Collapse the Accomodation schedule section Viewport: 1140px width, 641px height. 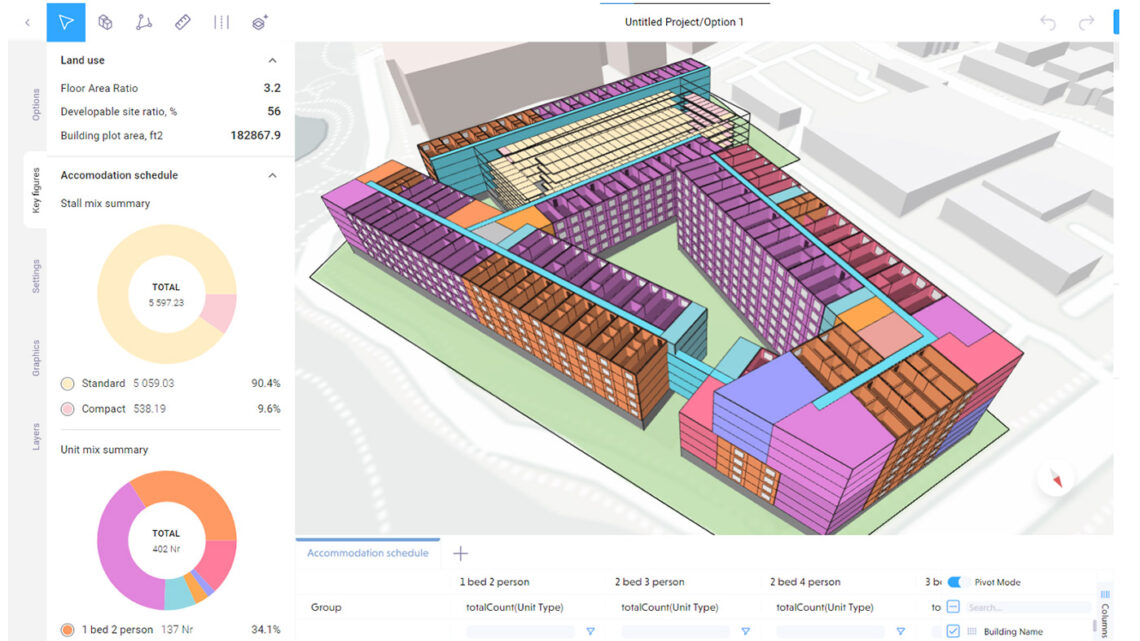click(x=272, y=174)
